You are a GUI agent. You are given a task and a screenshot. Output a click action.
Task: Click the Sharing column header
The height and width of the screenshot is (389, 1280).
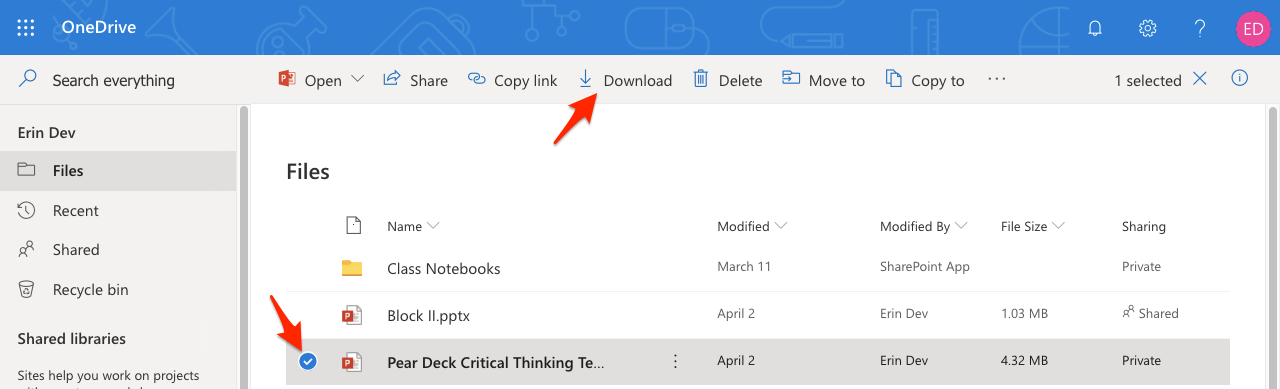(x=1144, y=227)
